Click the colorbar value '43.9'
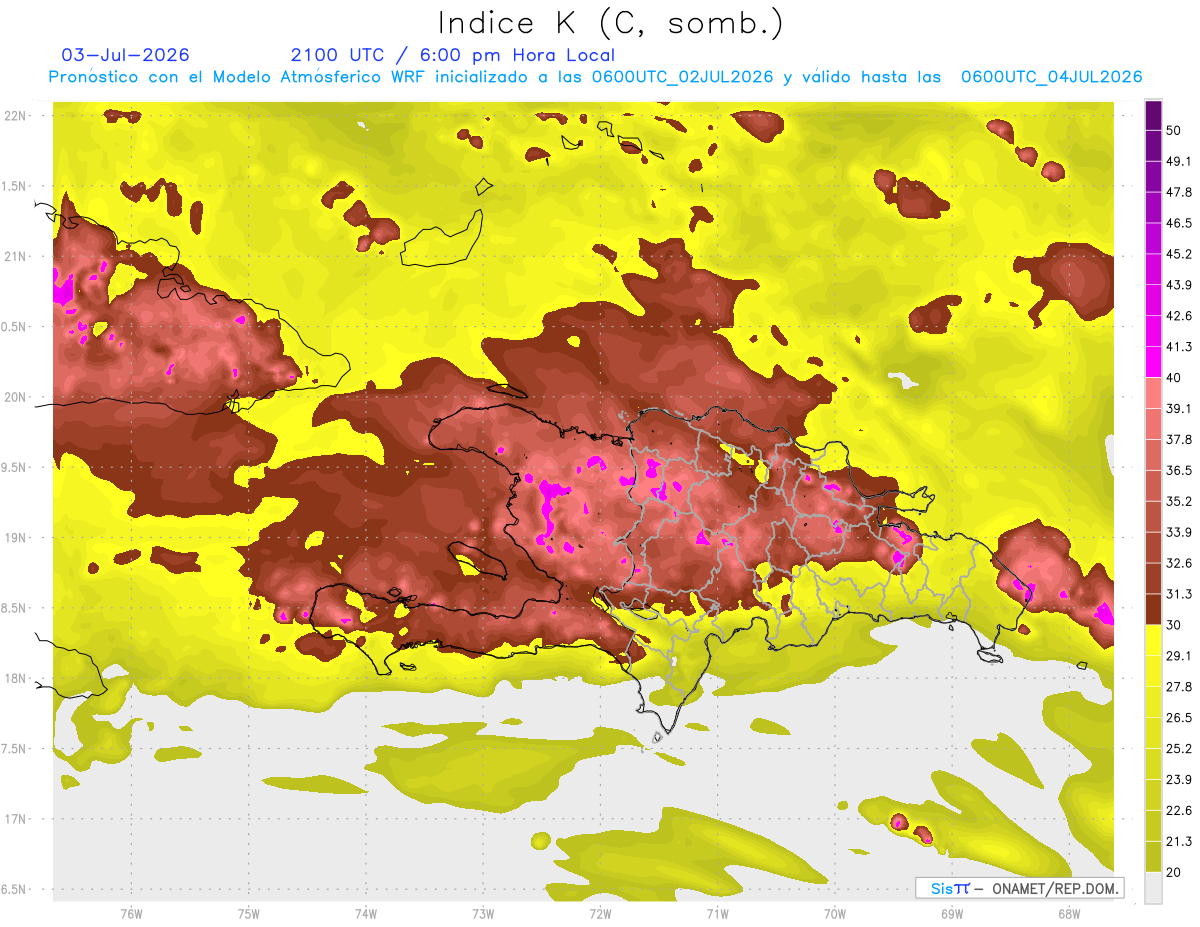The image size is (1200, 927). pos(1179,285)
